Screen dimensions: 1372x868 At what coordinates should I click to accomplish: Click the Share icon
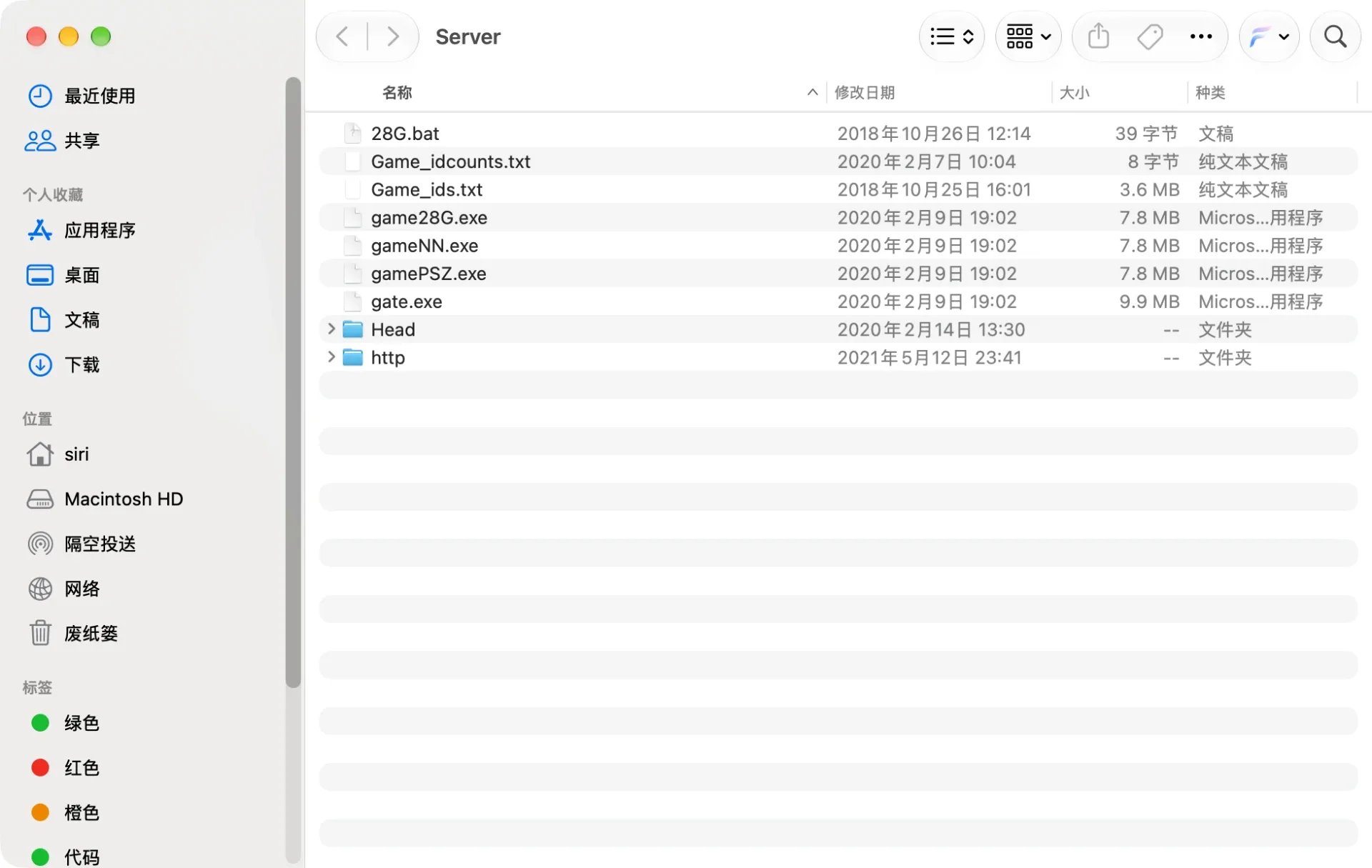tap(1098, 36)
